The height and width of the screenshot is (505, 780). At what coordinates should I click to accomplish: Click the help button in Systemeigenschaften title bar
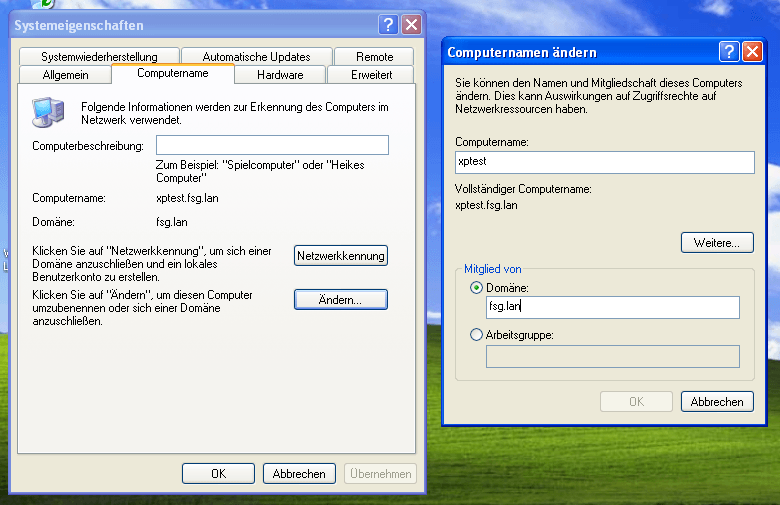(x=389, y=25)
